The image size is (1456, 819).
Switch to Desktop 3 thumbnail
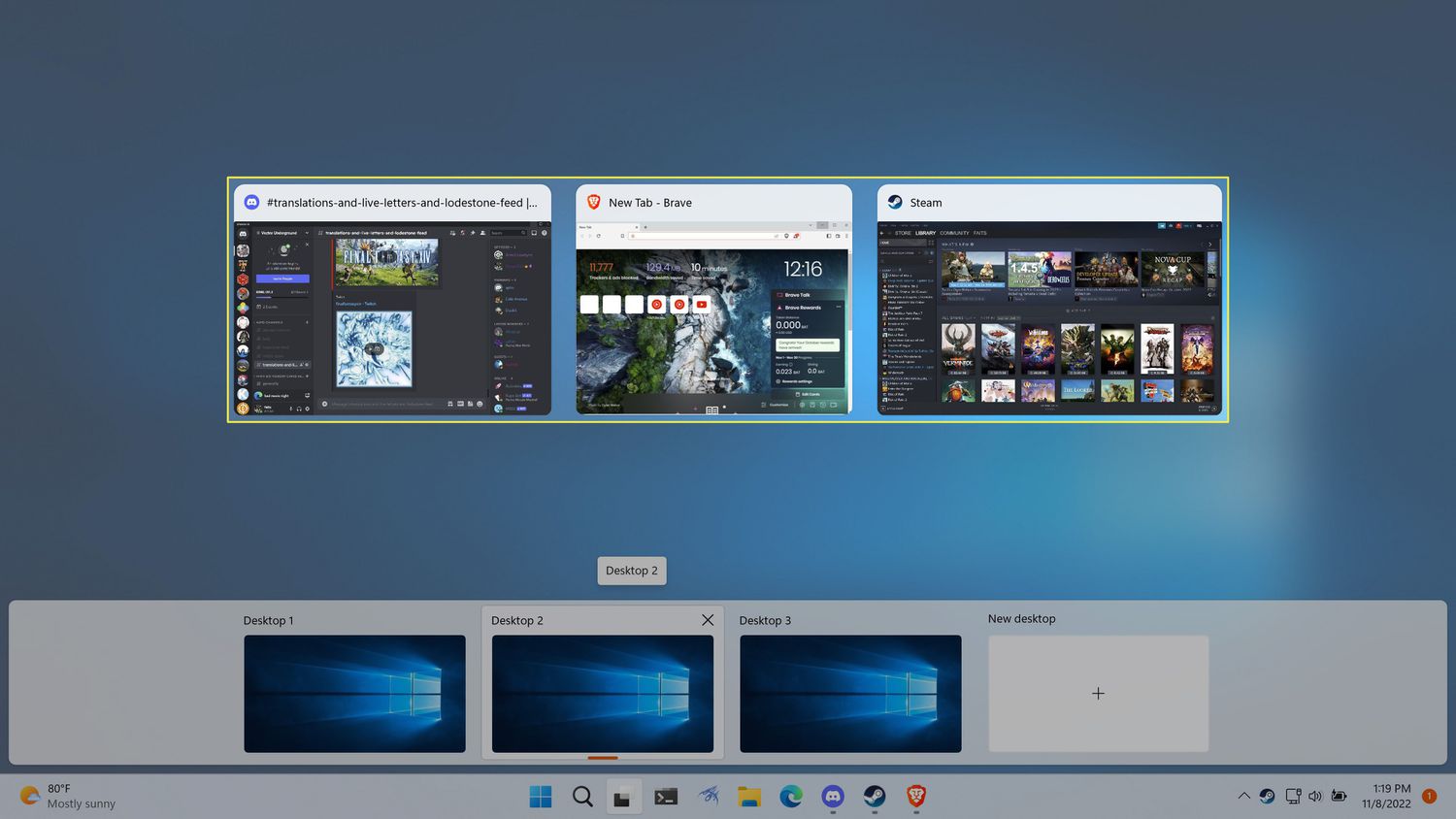pos(850,693)
